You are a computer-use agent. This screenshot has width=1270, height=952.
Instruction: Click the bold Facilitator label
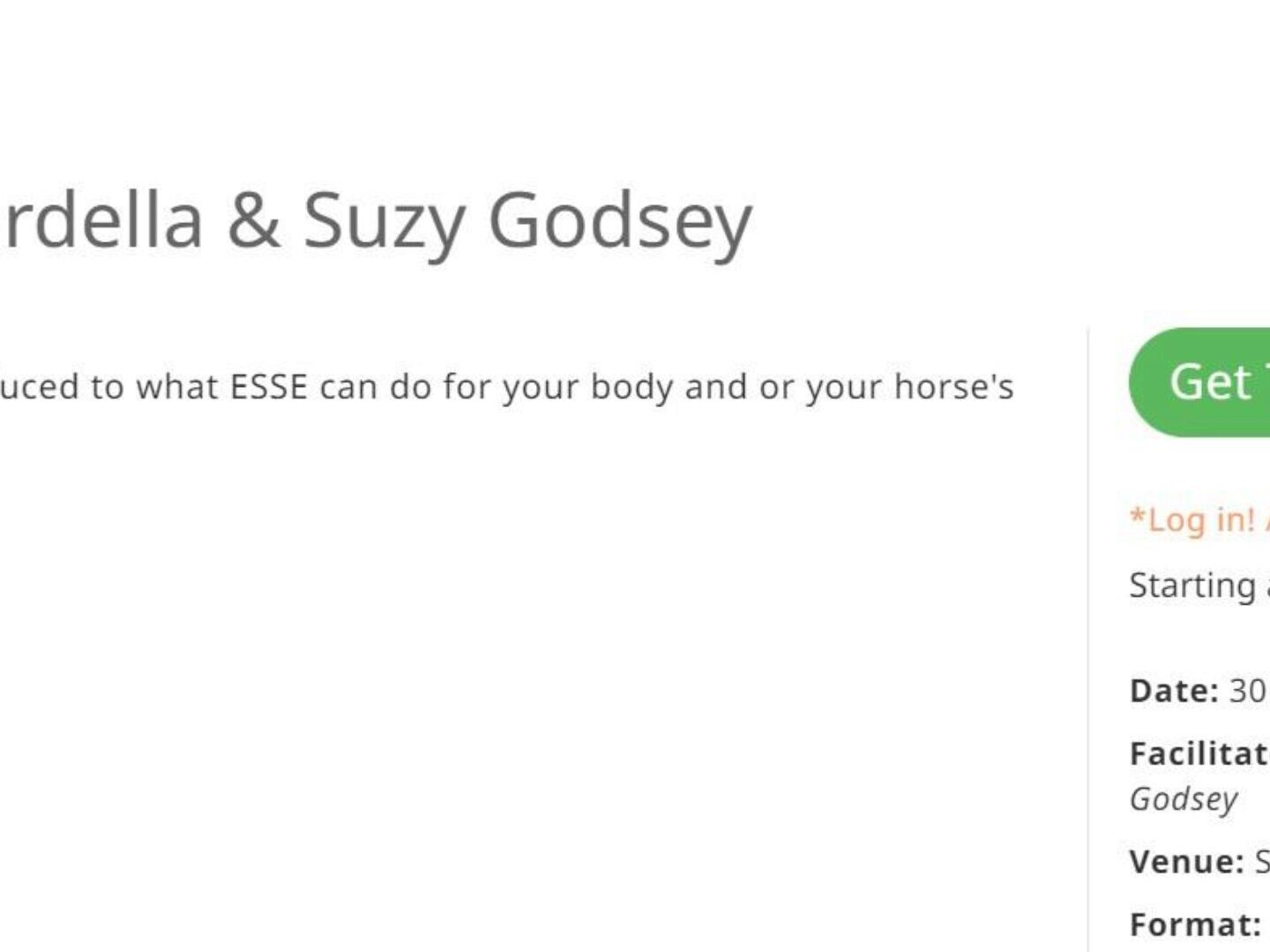(1199, 754)
